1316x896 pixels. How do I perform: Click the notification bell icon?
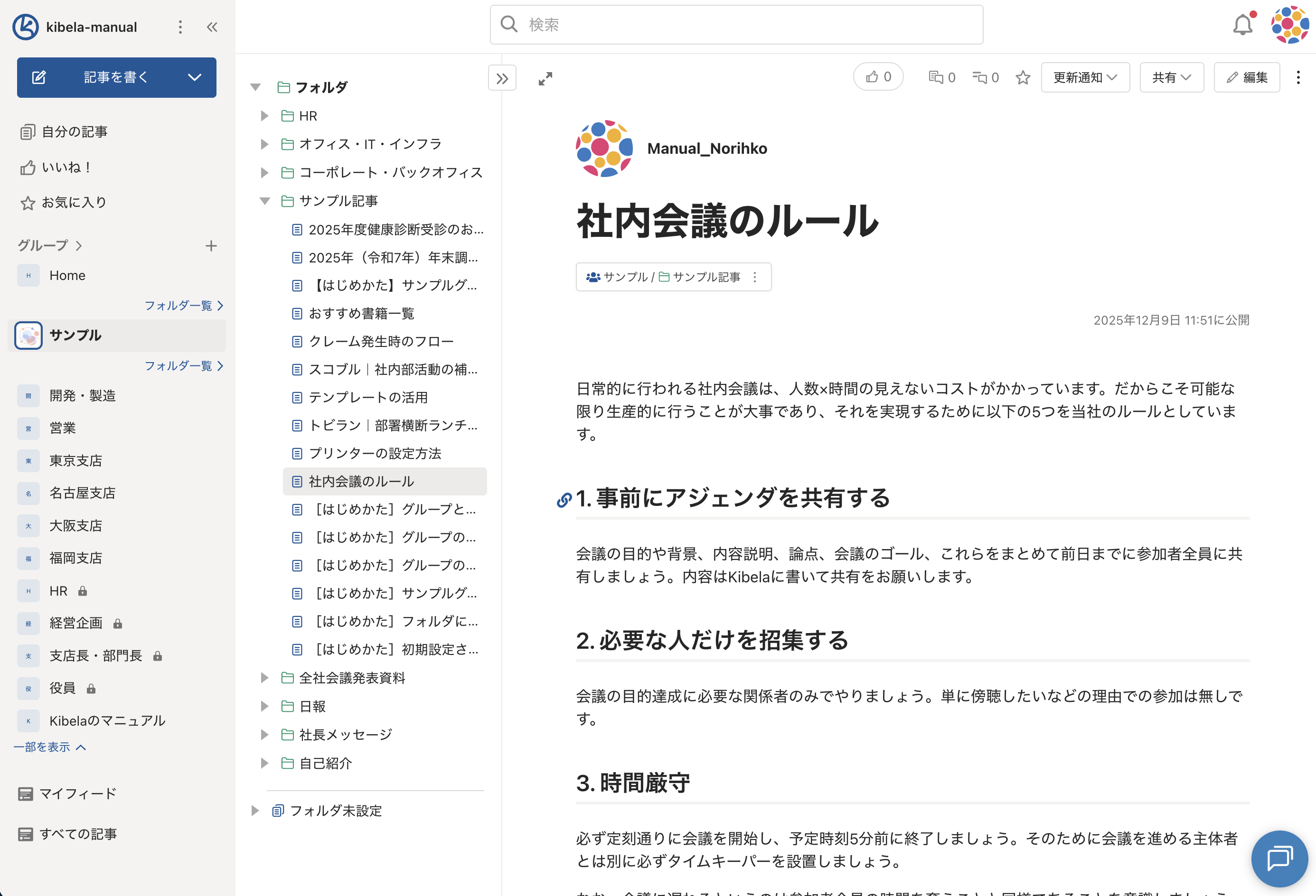point(1243,25)
